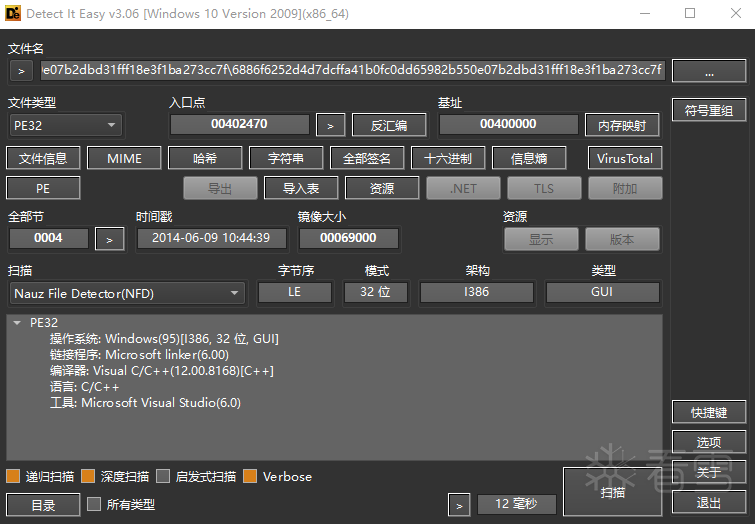Click the LE endianness field
Screen dimensions: 755x524
coord(295,292)
